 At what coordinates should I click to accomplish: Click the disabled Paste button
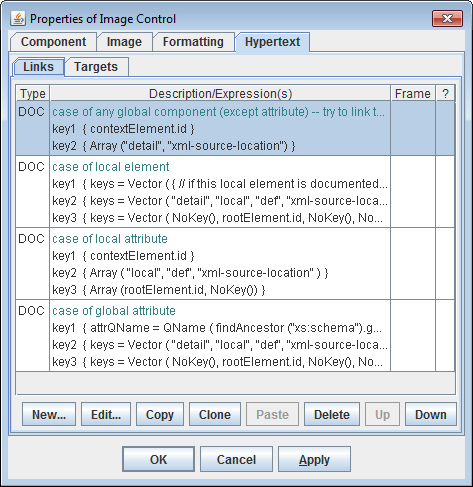pos(272,414)
